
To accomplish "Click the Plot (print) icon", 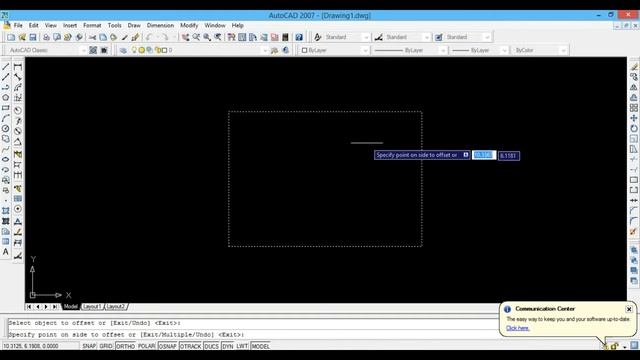I will click(46, 37).
